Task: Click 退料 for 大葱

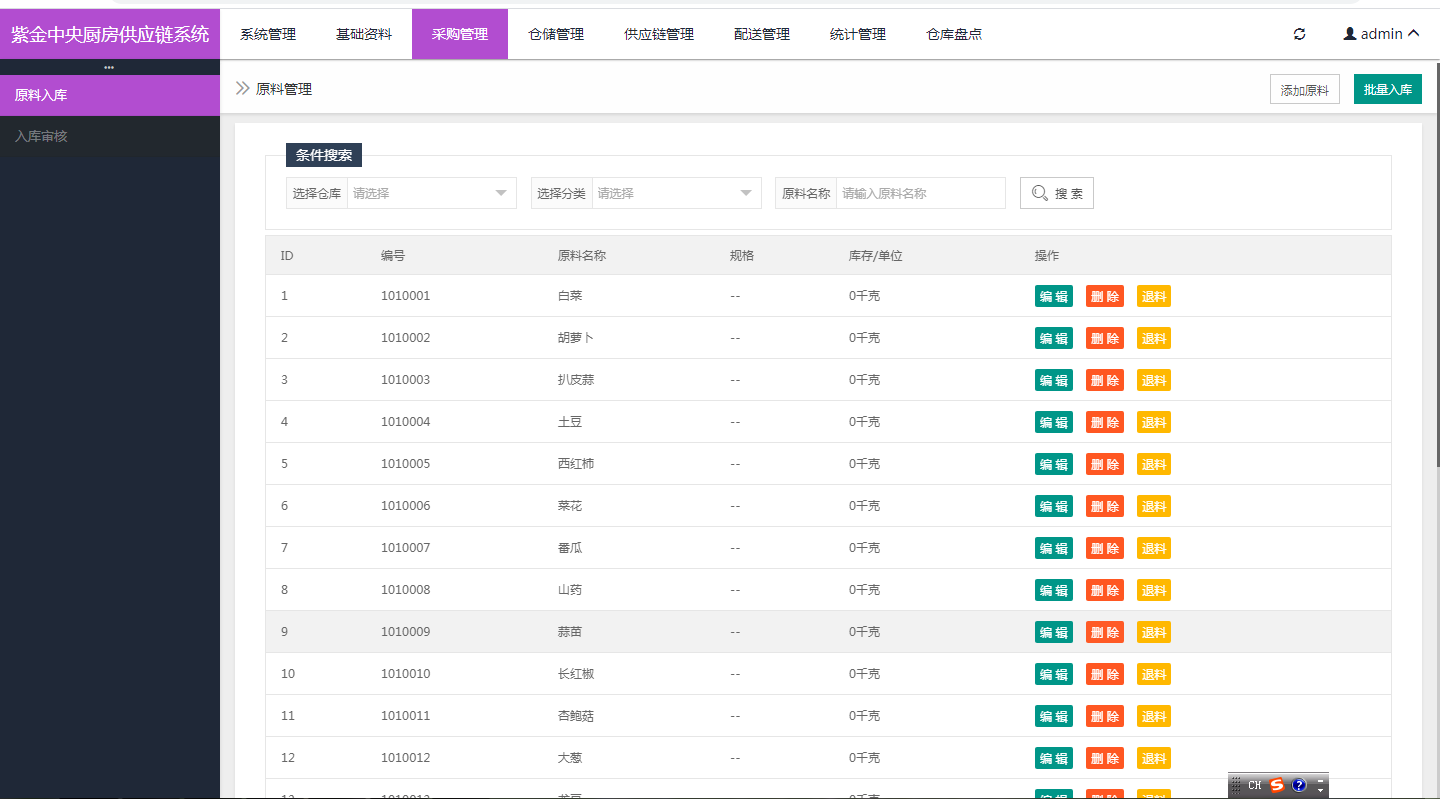Action: click(x=1154, y=758)
